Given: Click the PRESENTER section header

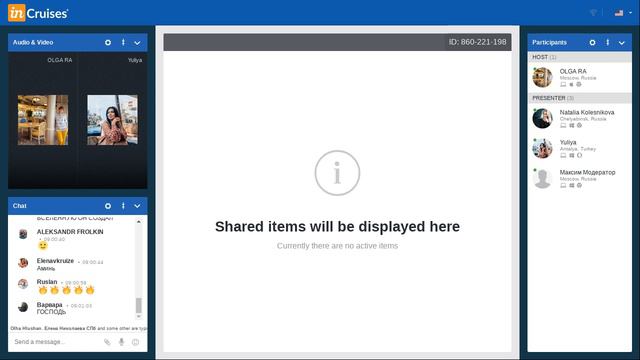Looking at the screenshot, I should [580, 98].
